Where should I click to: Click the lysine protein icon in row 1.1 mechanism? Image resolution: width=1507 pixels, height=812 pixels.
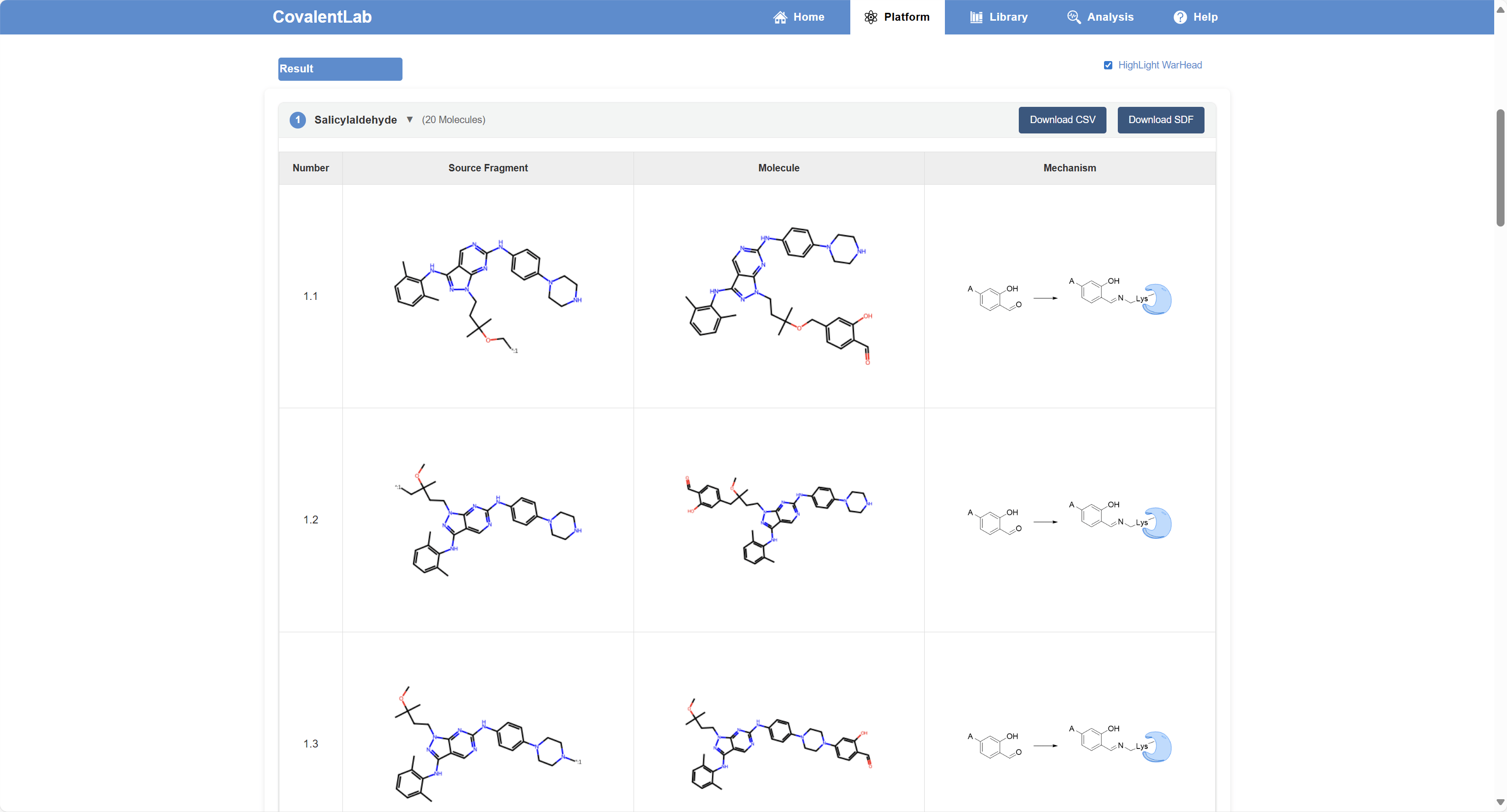coord(1157,299)
